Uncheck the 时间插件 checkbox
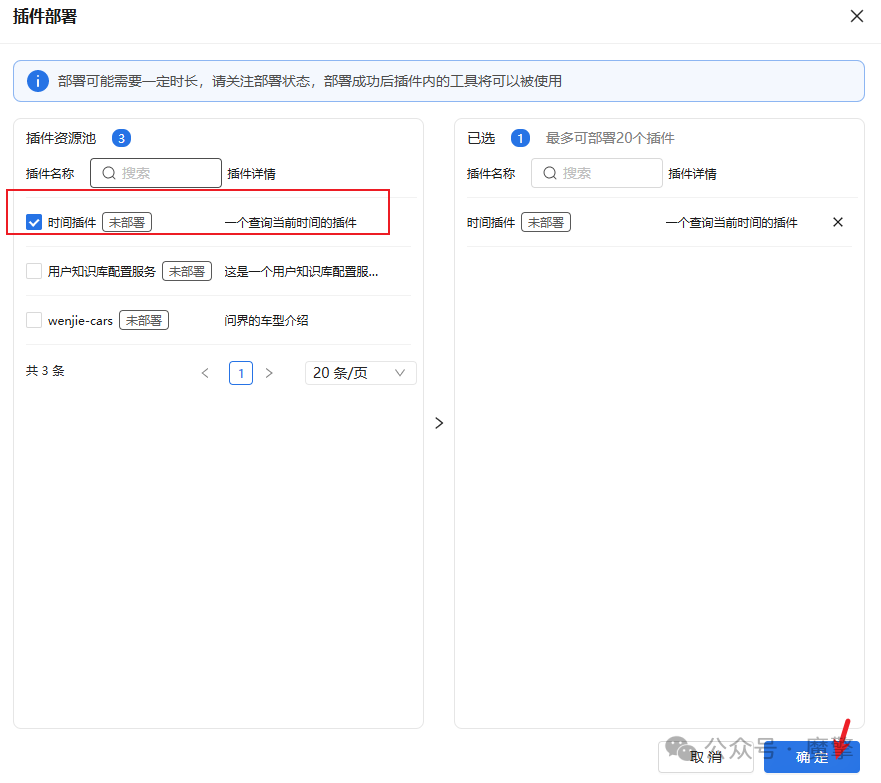 33,221
